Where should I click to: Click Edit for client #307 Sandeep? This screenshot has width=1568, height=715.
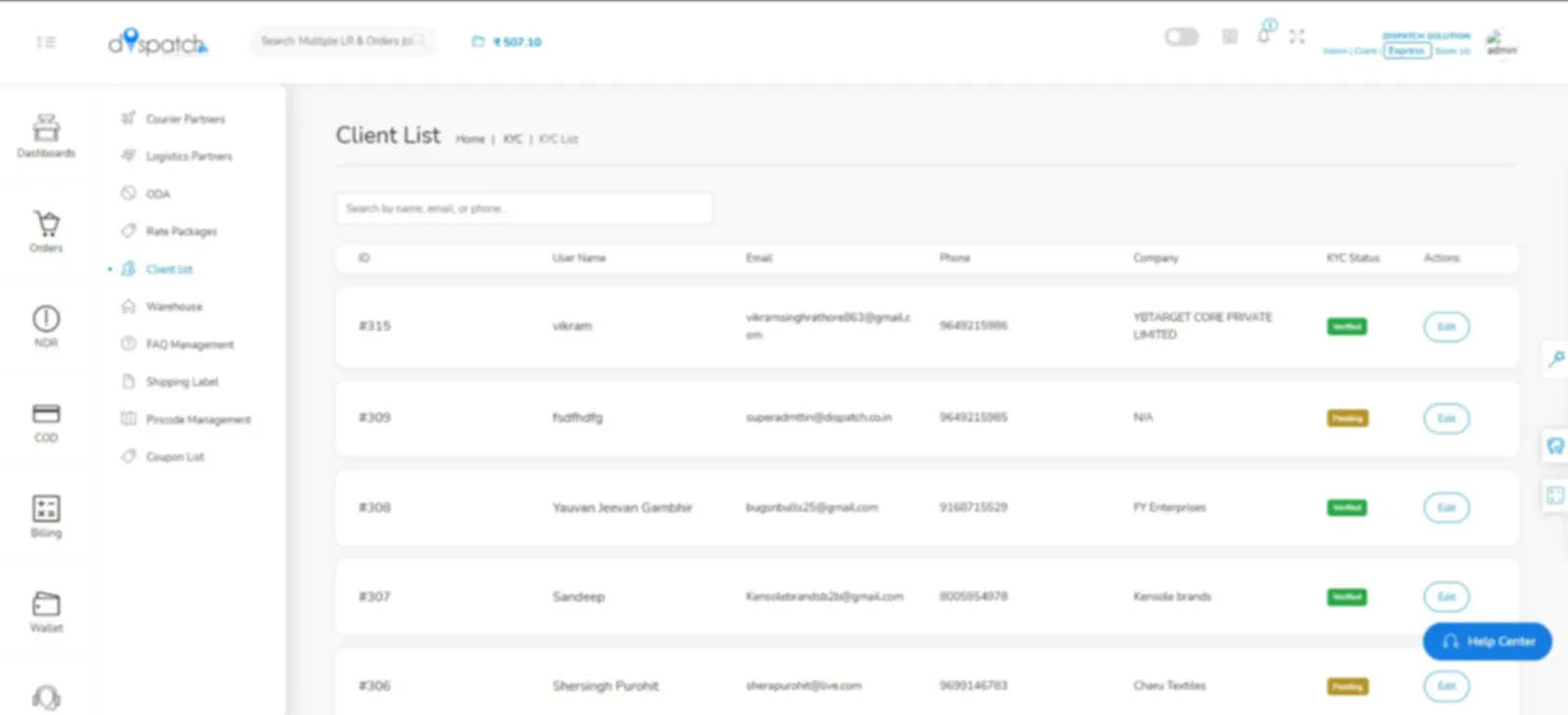coord(1445,596)
